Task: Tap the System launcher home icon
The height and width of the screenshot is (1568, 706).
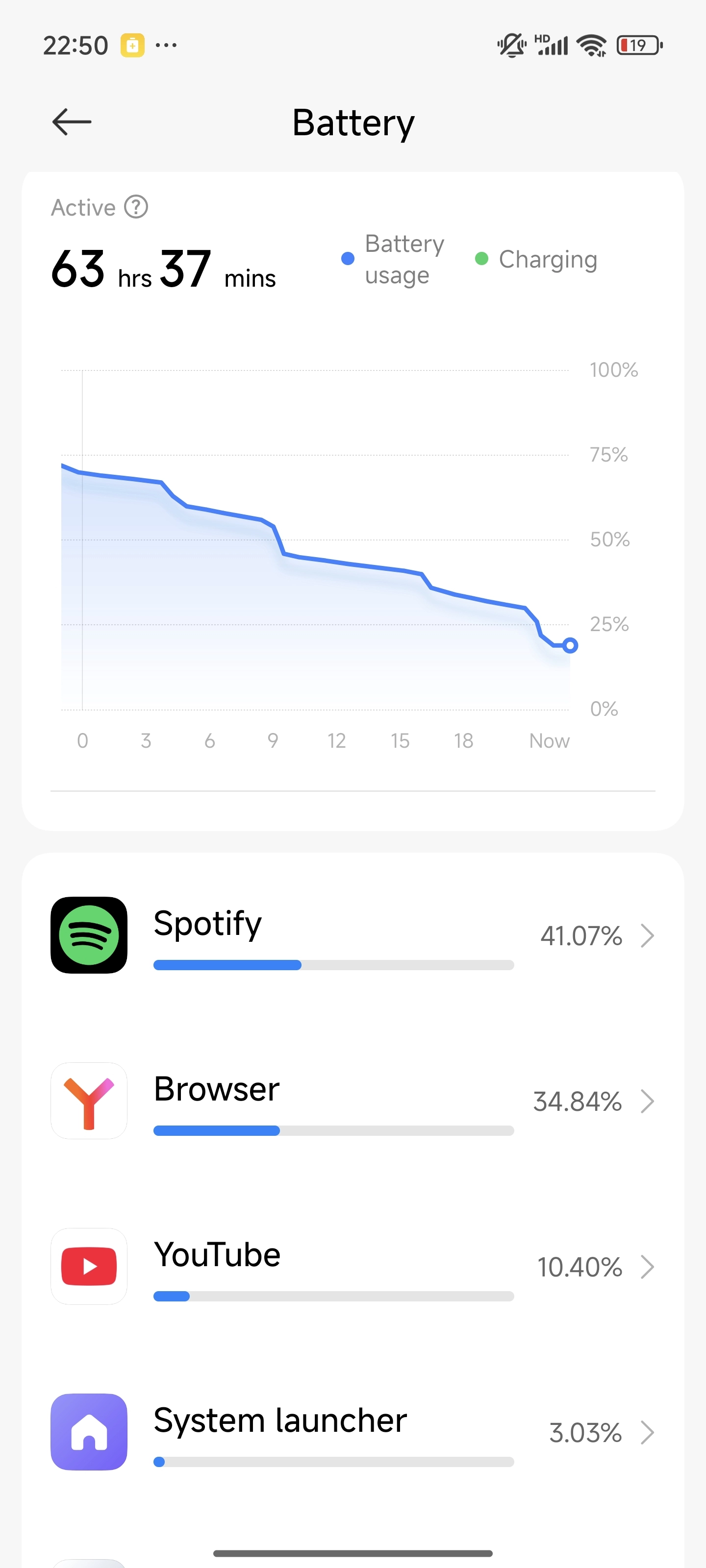Action: [x=89, y=1431]
